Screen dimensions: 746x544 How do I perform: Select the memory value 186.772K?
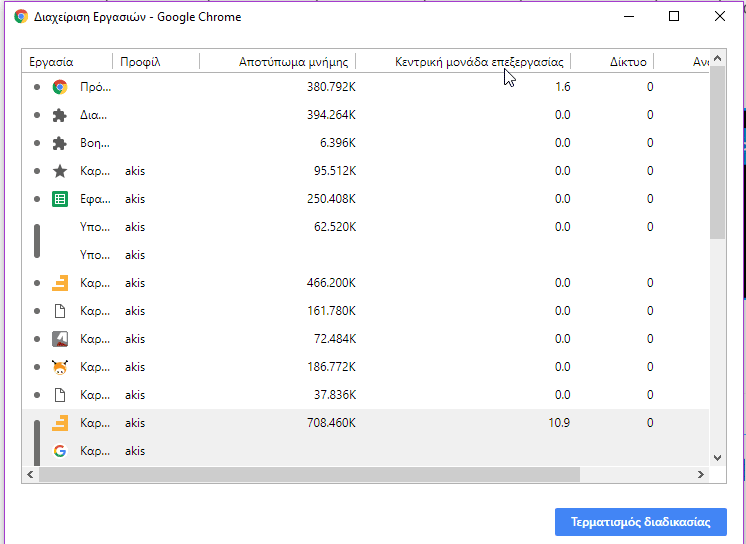[x=331, y=367]
